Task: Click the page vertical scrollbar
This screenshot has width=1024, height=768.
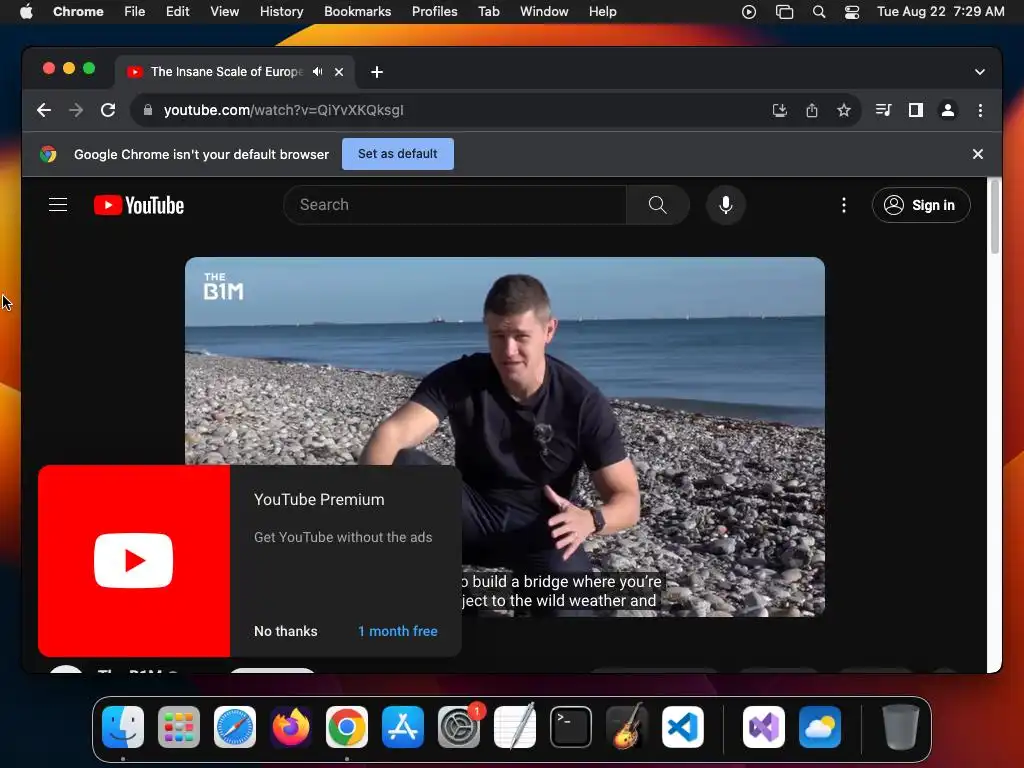Action: (x=995, y=217)
